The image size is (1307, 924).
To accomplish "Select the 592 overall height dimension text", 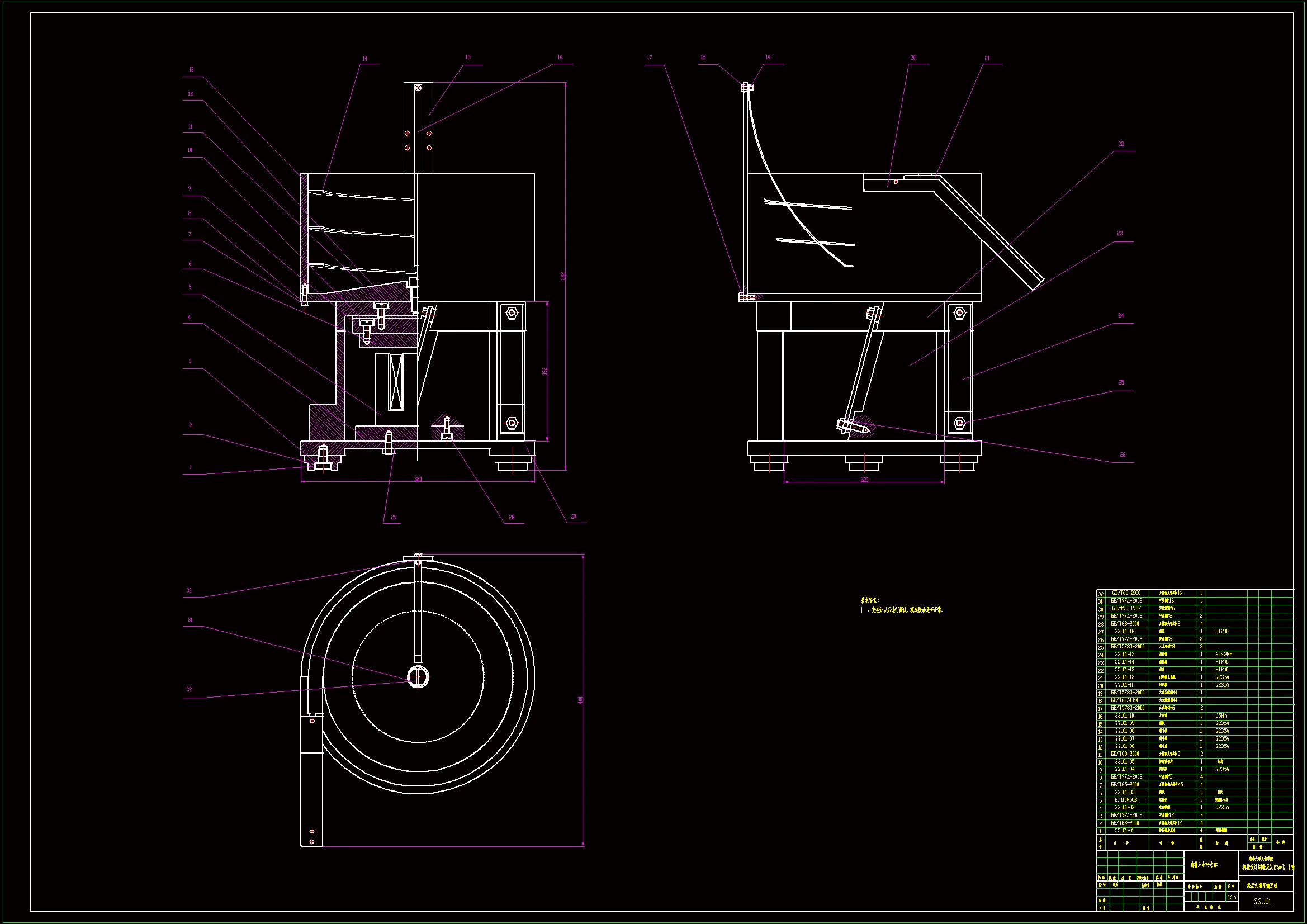I will pyautogui.click(x=563, y=276).
